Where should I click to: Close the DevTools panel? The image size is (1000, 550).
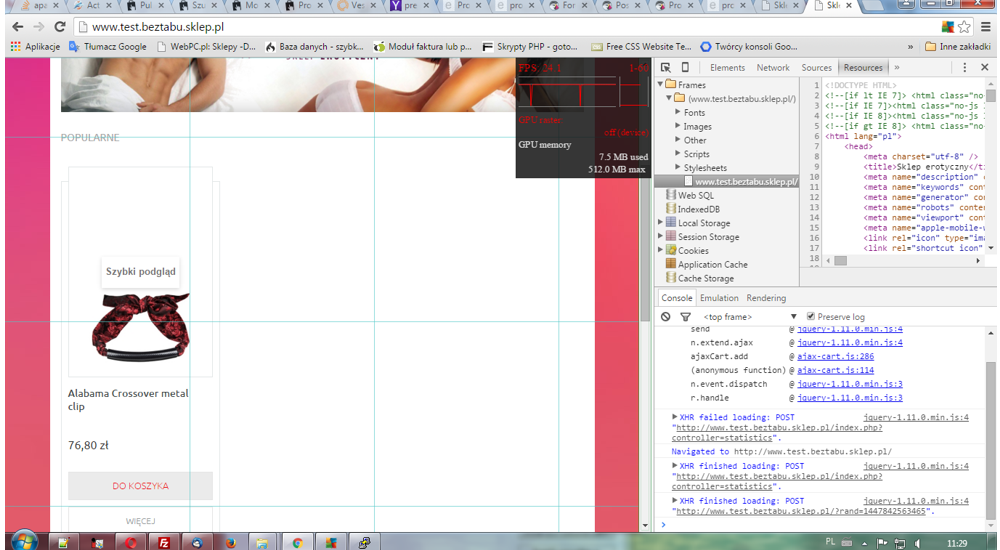click(985, 67)
